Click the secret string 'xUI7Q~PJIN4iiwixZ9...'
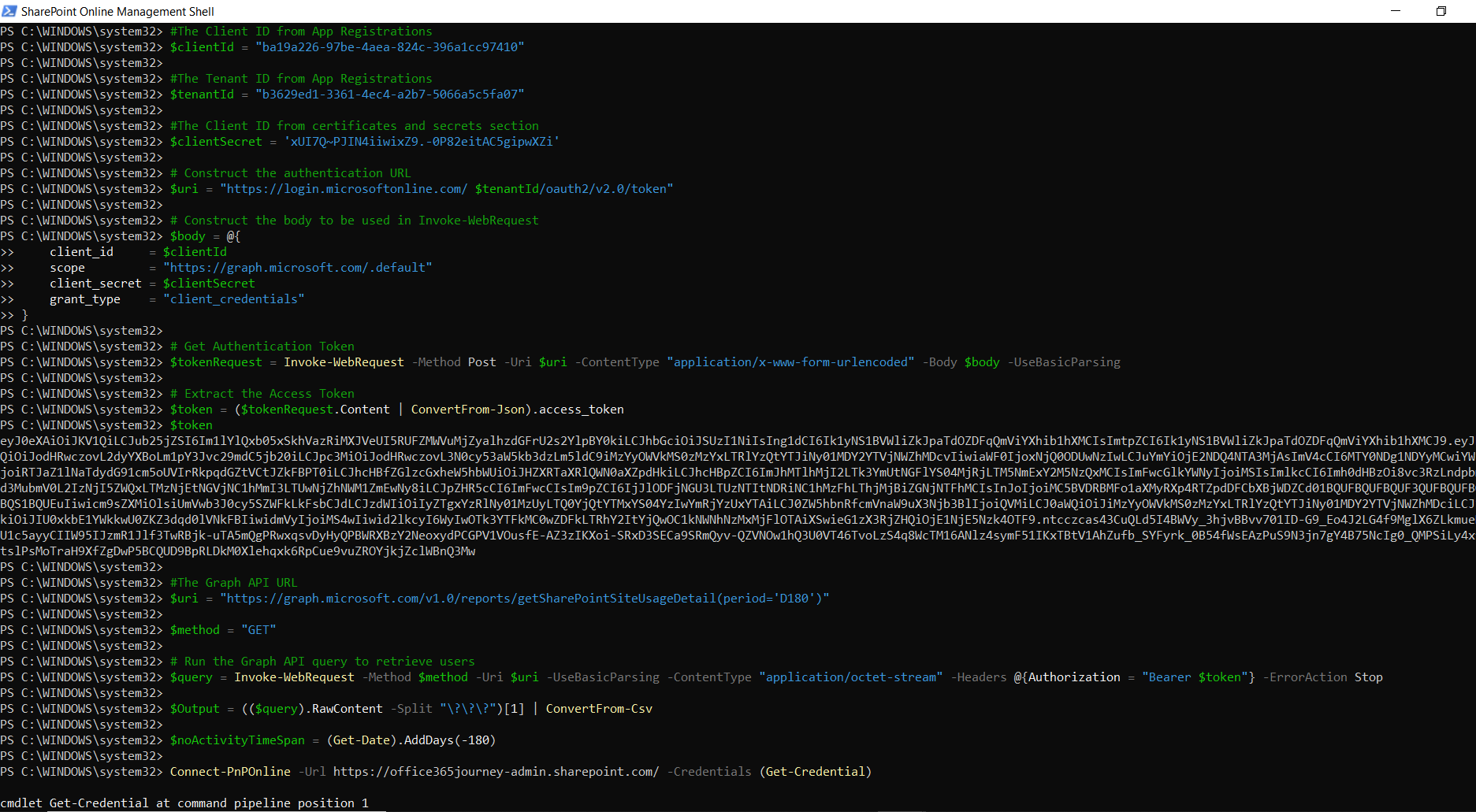1476x812 pixels. click(x=422, y=142)
